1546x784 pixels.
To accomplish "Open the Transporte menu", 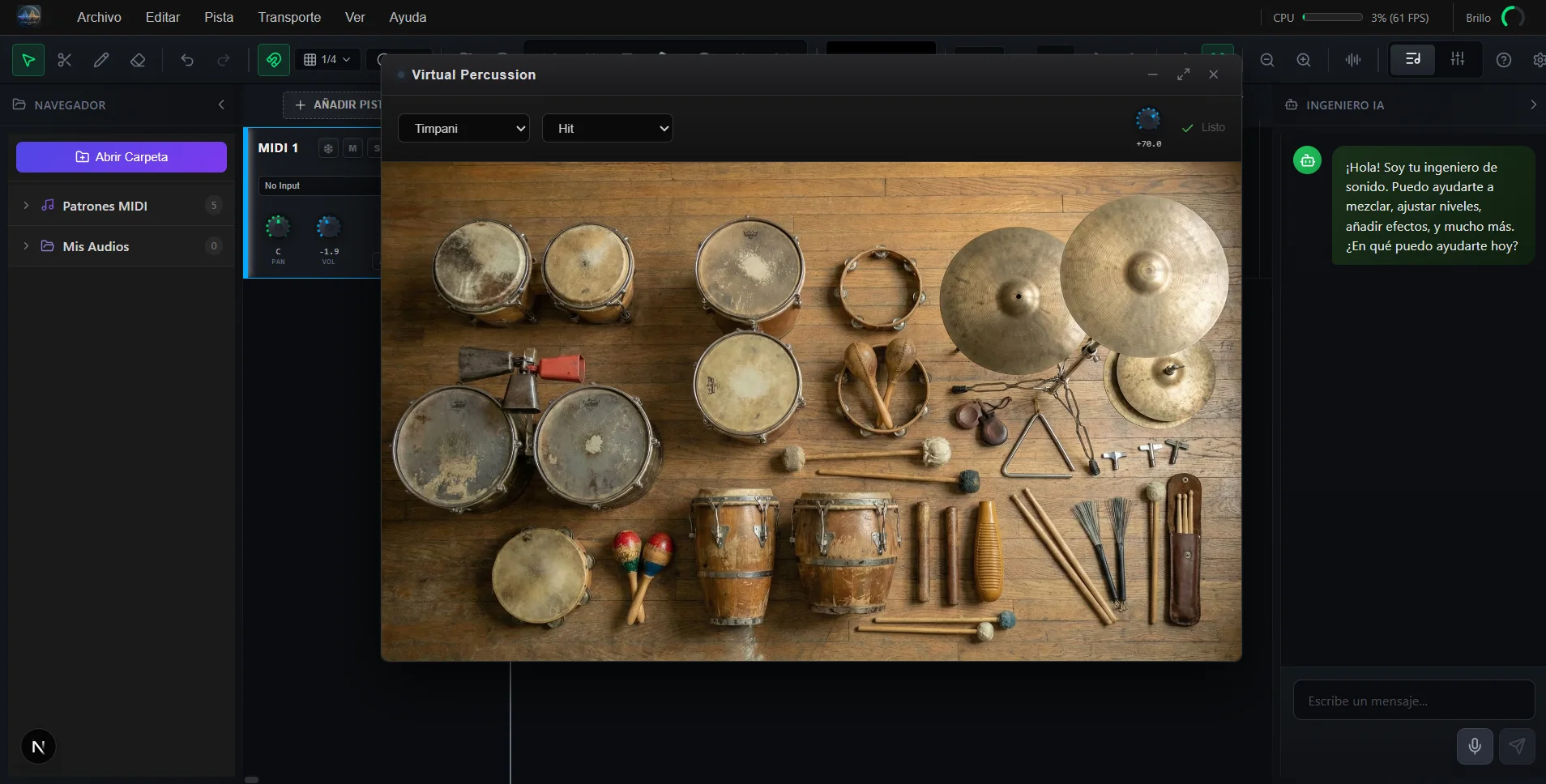I will [289, 17].
